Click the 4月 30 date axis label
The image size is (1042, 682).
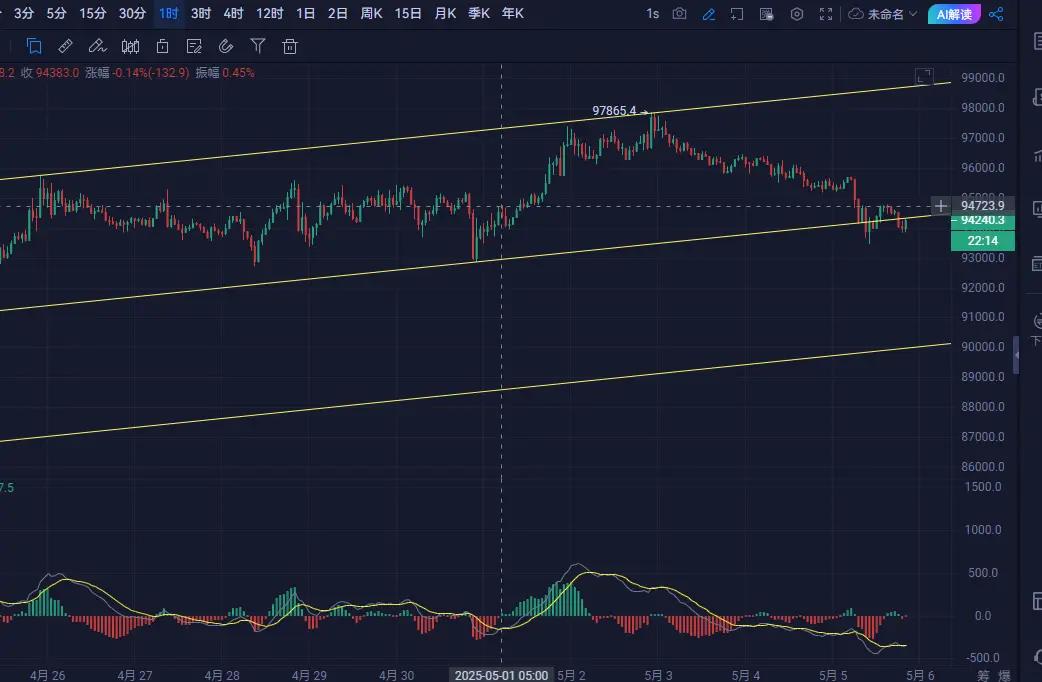tap(396, 675)
